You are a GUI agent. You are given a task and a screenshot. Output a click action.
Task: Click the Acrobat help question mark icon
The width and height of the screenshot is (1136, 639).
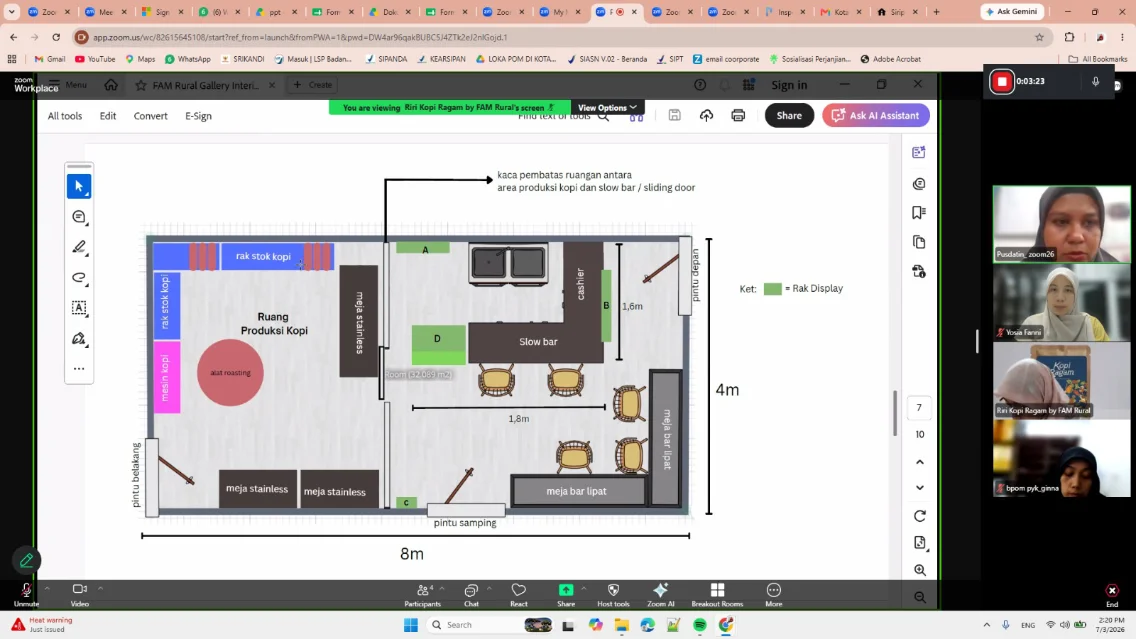pyautogui.click(x=700, y=85)
